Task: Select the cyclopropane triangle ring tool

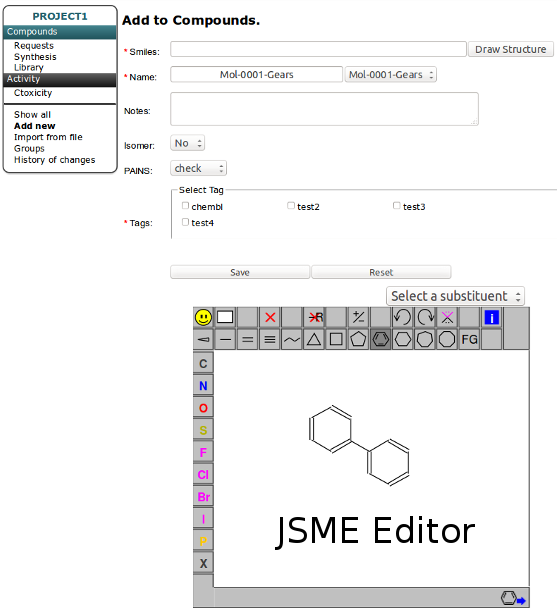Action: pos(314,340)
